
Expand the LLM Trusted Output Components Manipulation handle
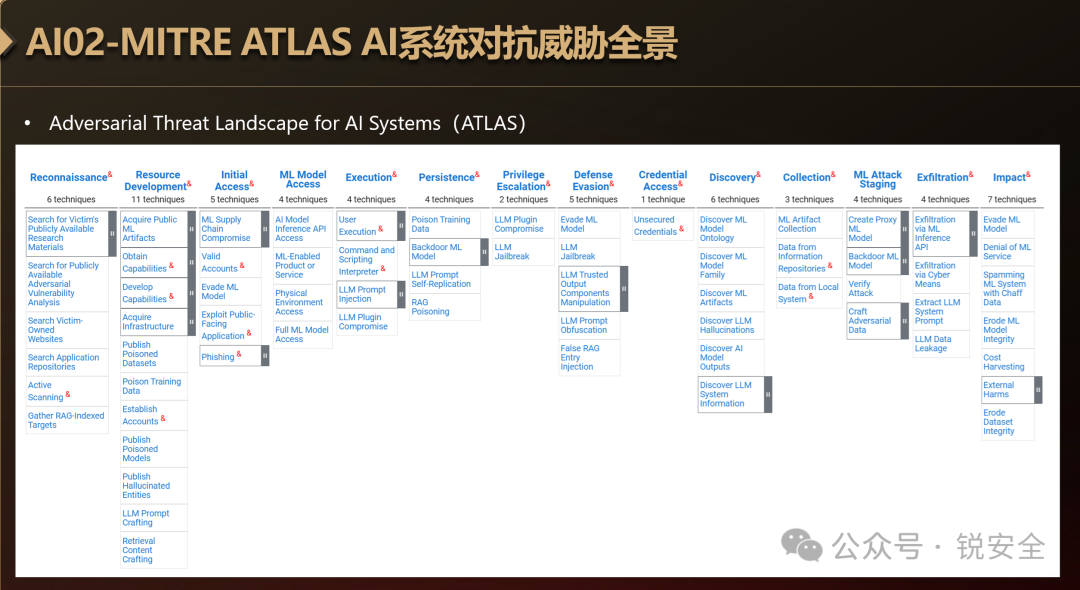pos(624,288)
